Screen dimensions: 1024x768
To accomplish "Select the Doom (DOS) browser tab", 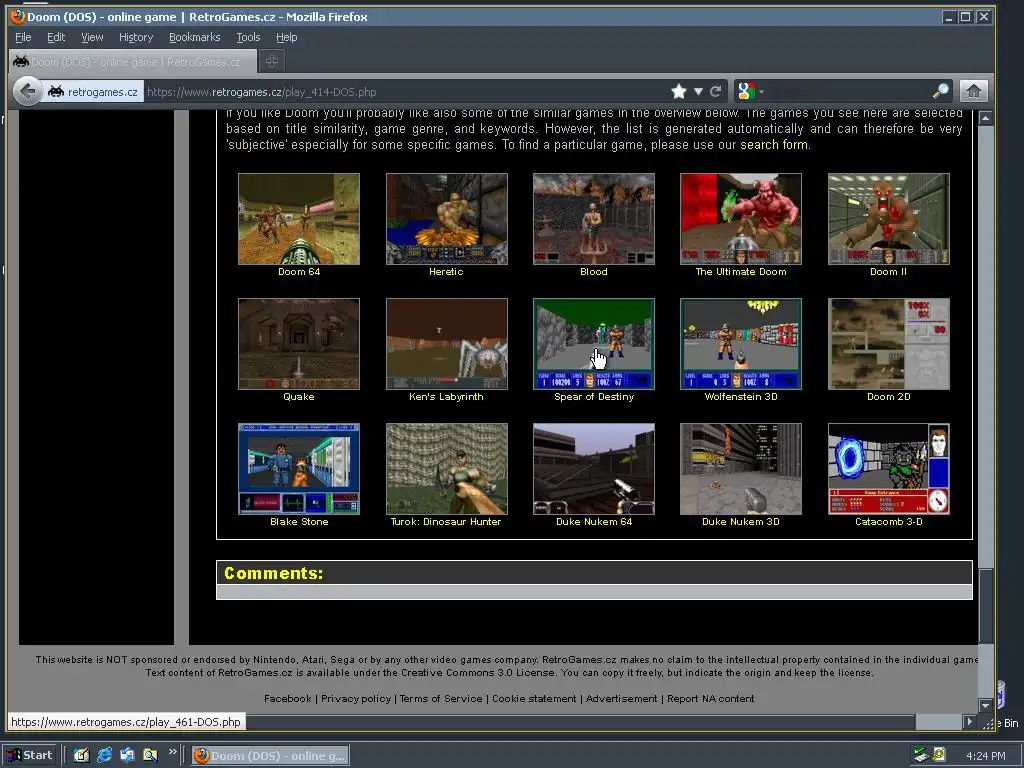I will pyautogui.click(x=131, y=61).
